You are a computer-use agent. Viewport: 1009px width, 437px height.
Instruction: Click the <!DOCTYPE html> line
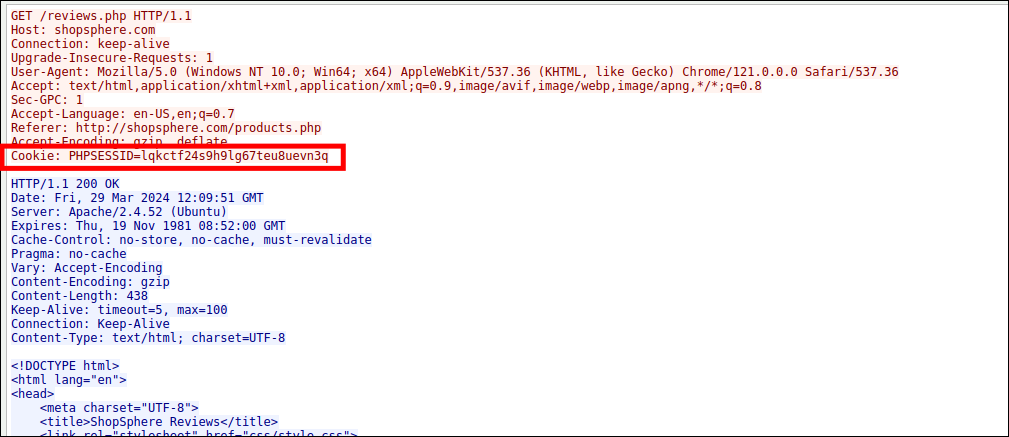tap(65, 366)
